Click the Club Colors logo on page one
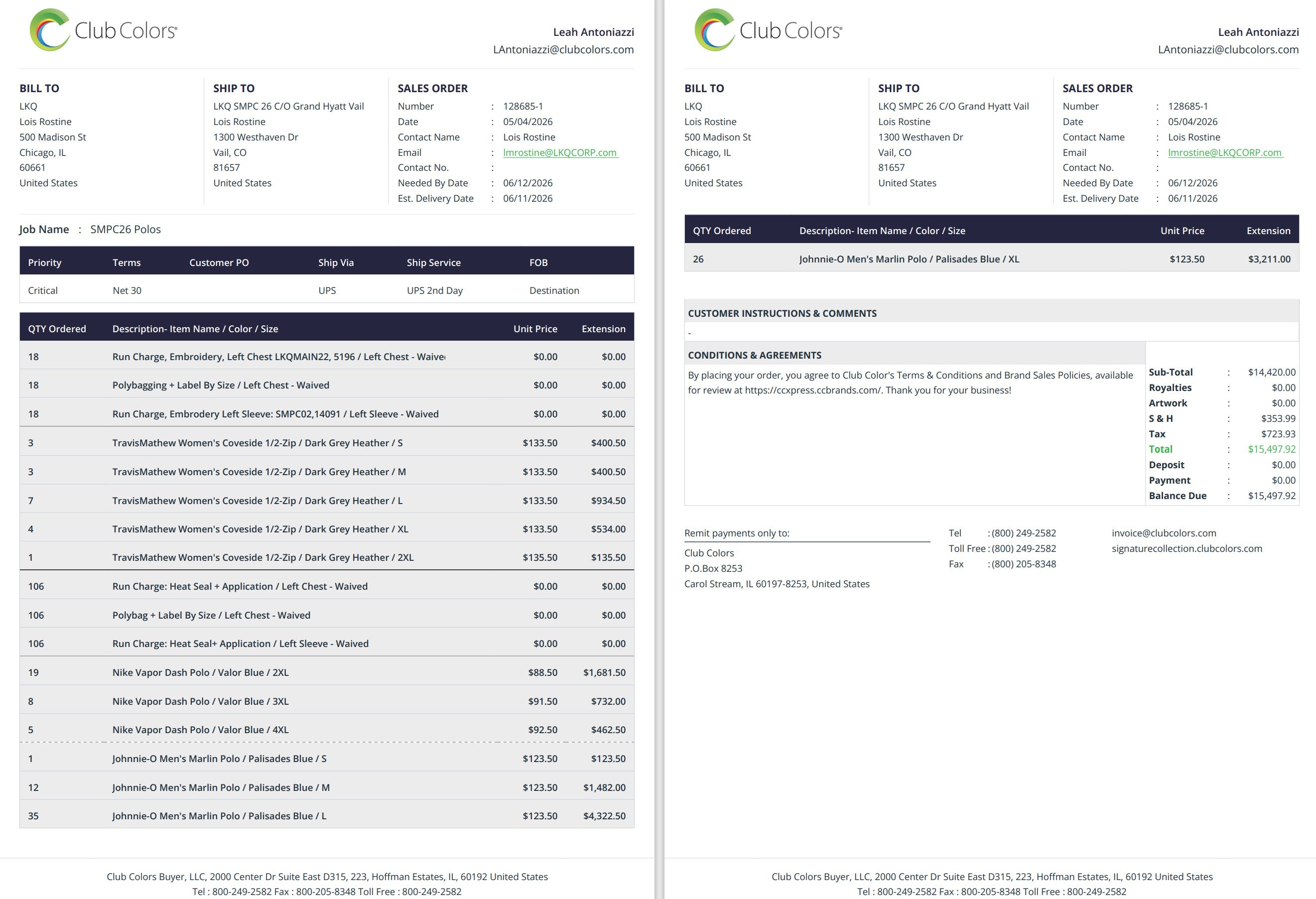1316x899 pixels. click(104, 30)
